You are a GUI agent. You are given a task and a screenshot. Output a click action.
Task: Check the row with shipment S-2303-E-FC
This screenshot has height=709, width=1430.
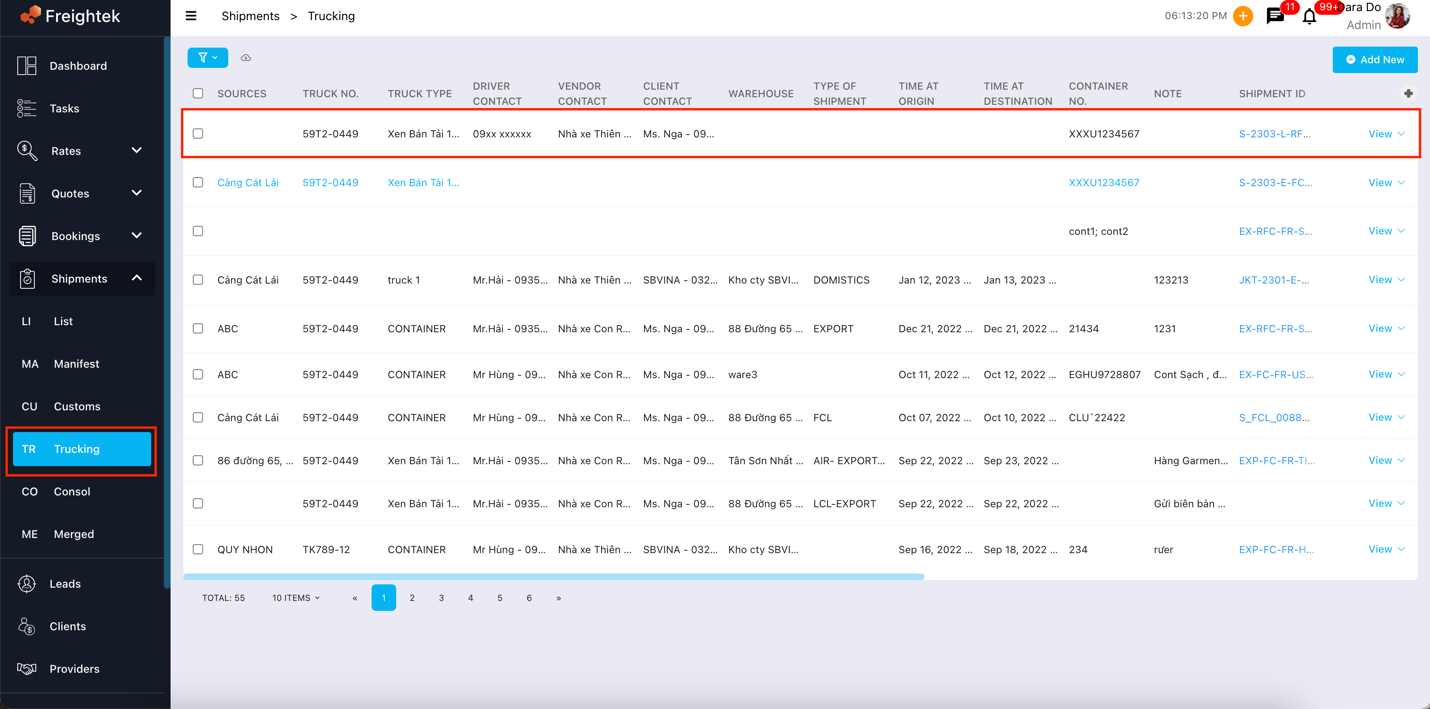(198, 182)
